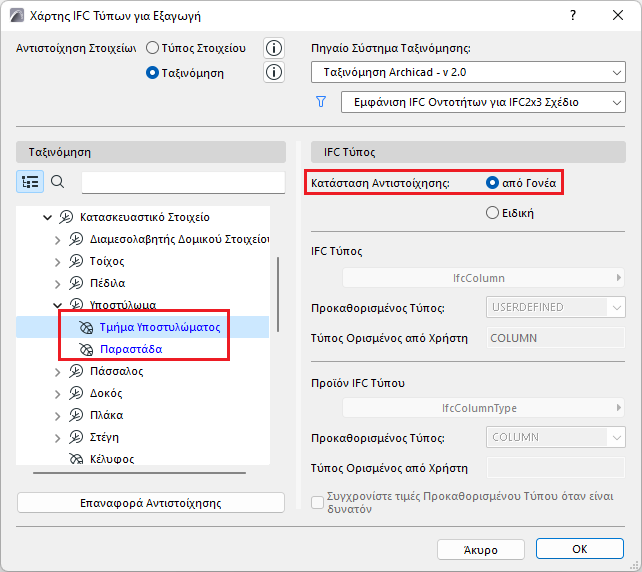The width and height of the screenshot is (642, 572).
Task: Click the Ταξινόμηση panel header
Action: pos(151,152)
